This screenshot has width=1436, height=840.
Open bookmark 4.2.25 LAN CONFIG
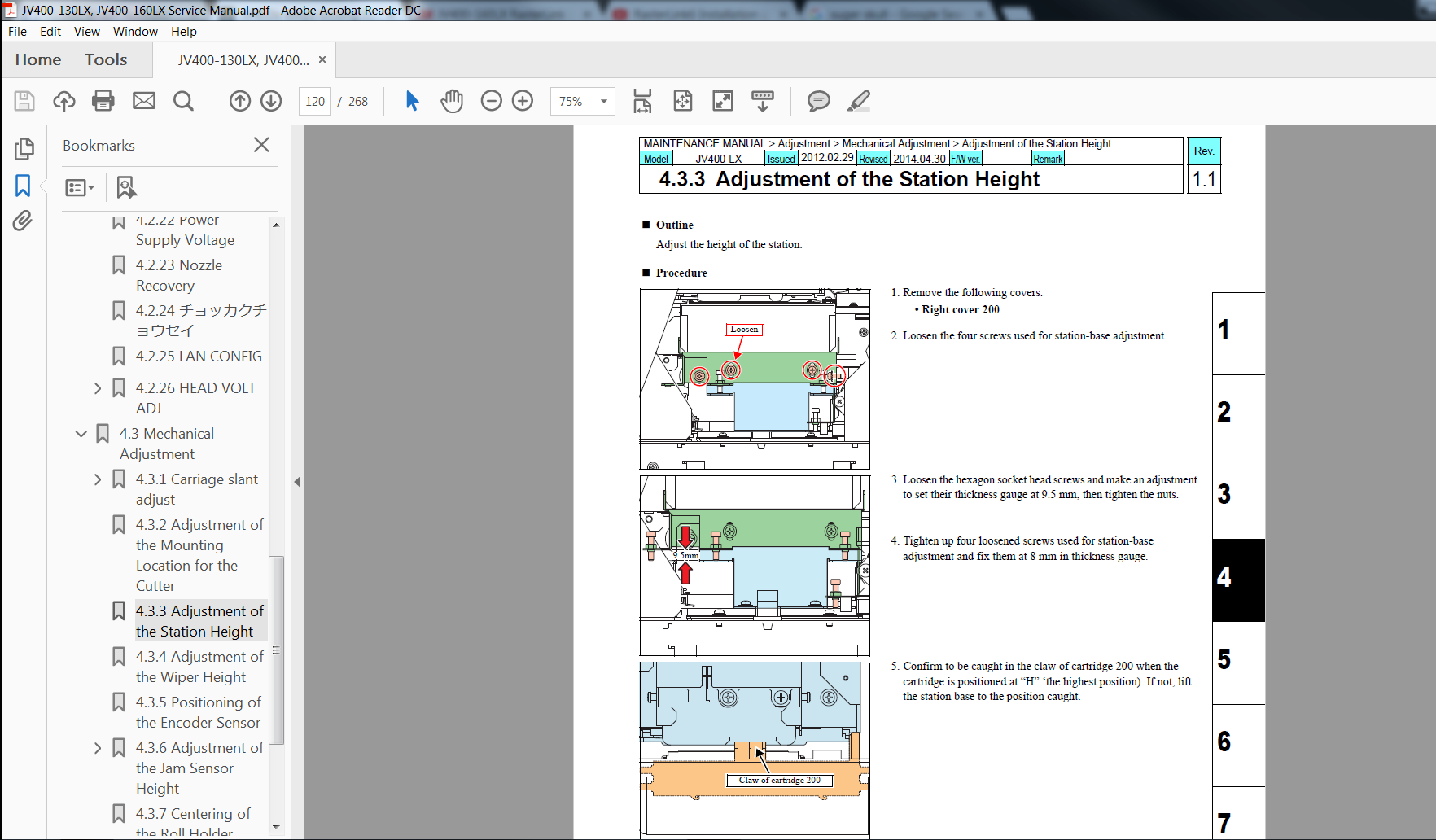click(199, 357)
